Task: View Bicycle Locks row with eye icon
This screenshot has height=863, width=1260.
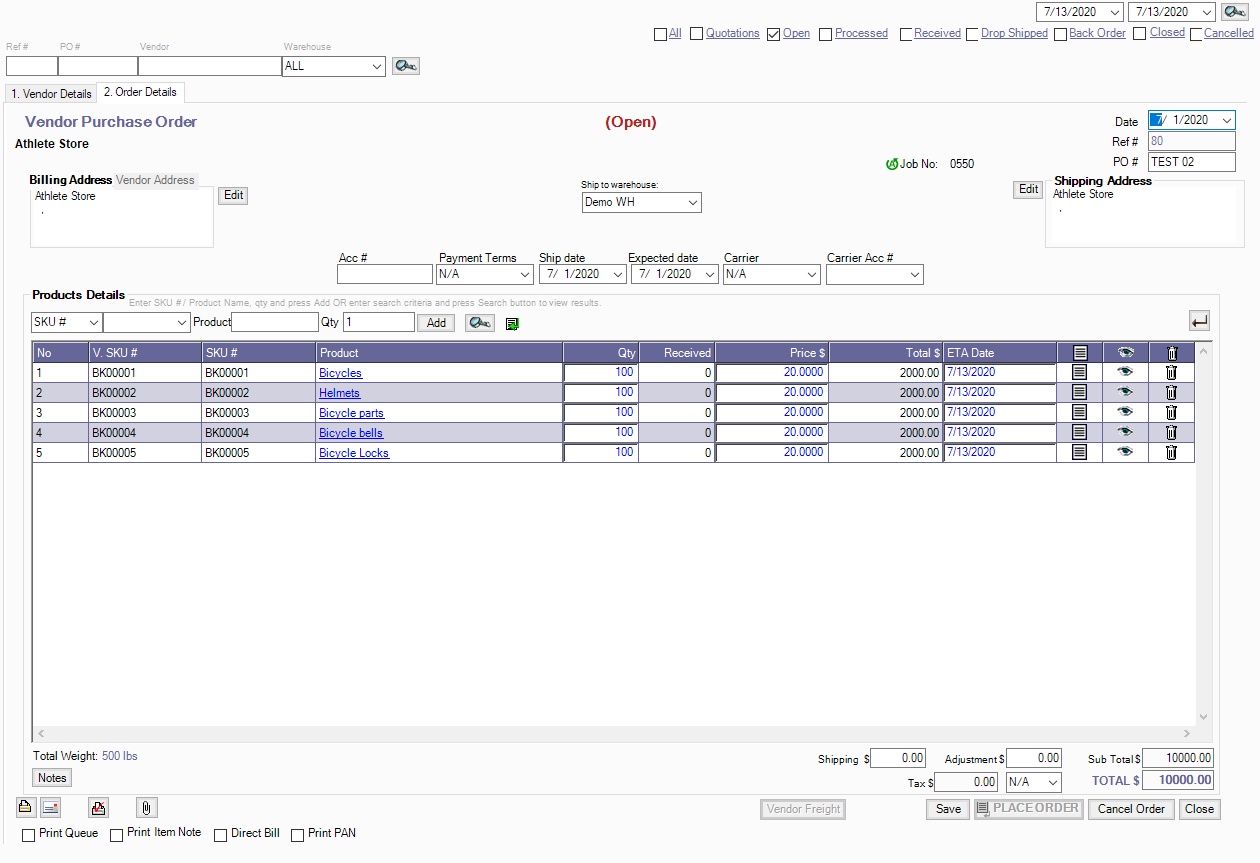Action: click(1126, 452)
